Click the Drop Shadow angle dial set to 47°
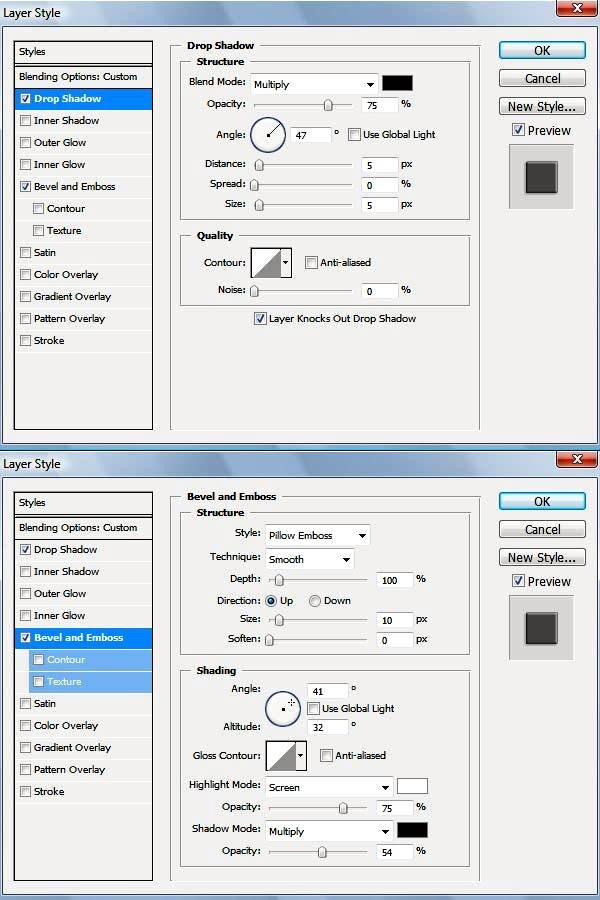600x900 pixels. [268, 133]
